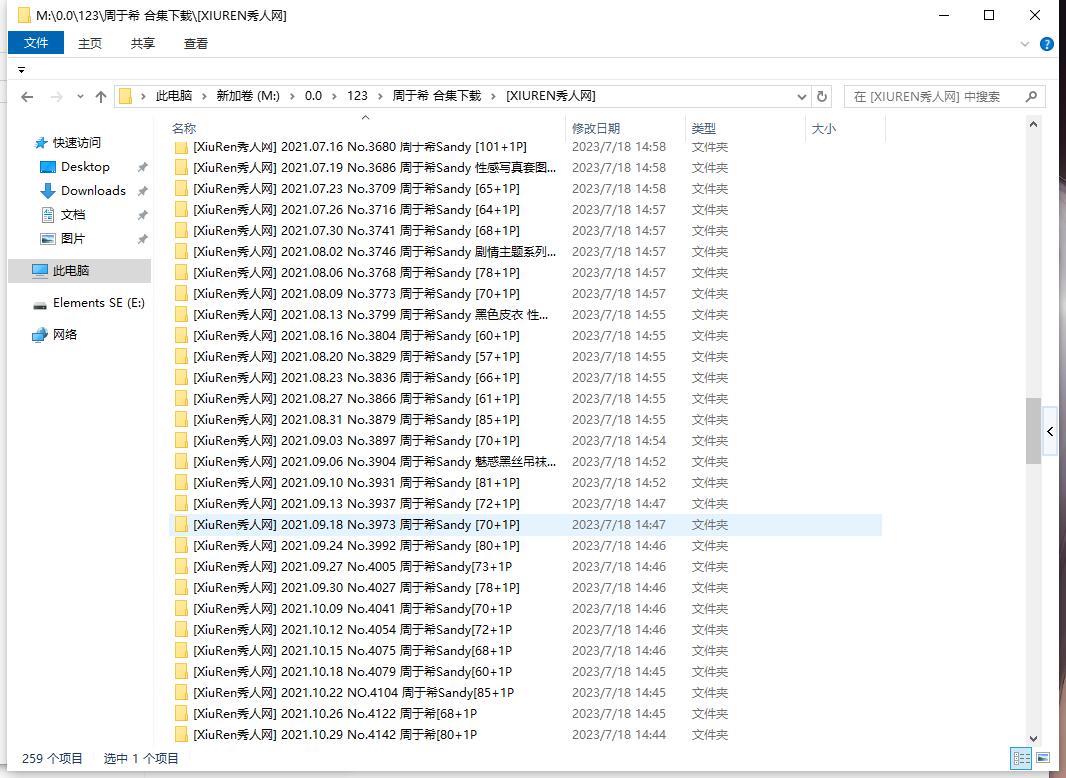This screenshot has height=778, width=1066.
Task: Click the pin icon beside Downloads
Action: tap(142, 191)
